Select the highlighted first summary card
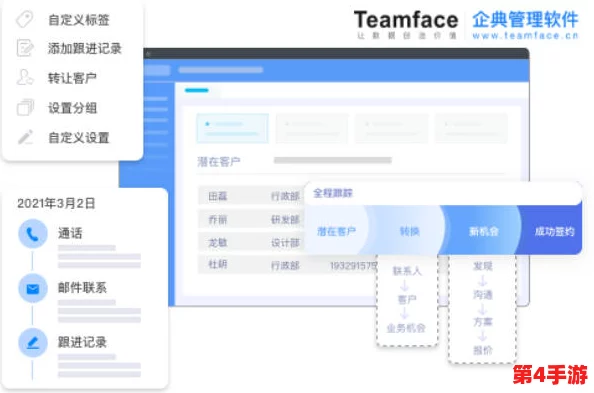This screenshot has width=594, height=393. (233, 128)
